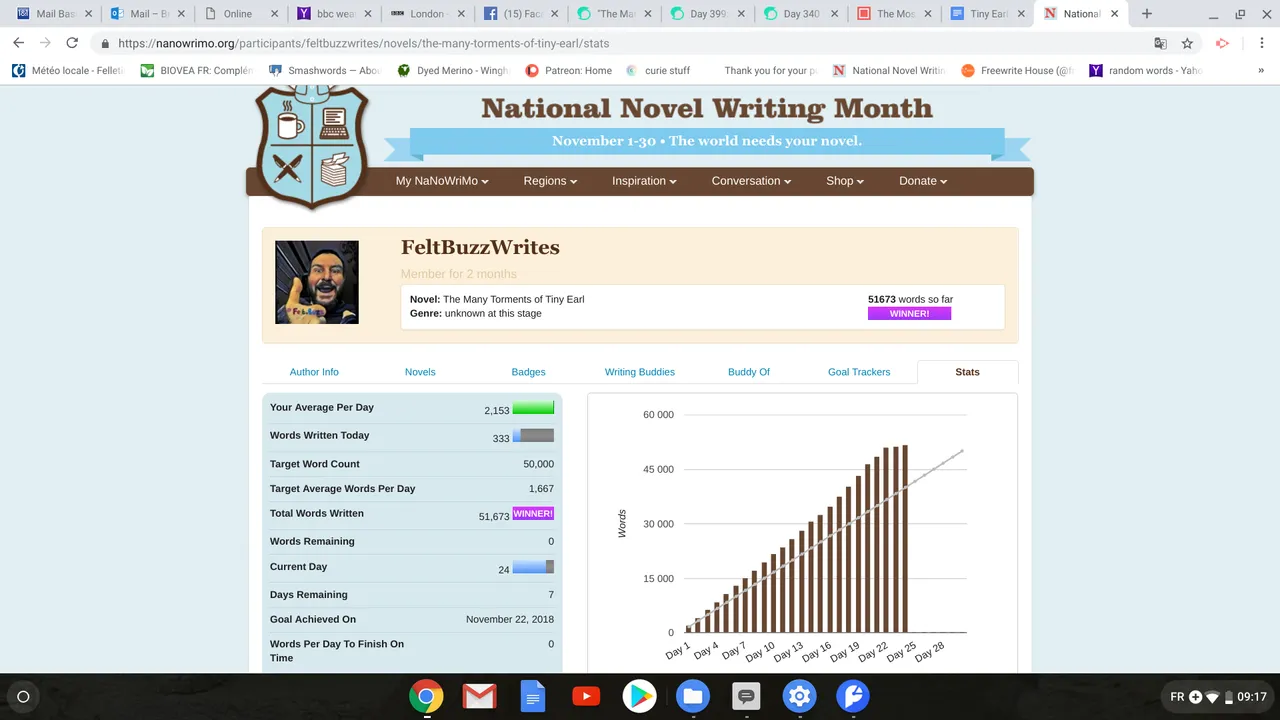Click the NaNoWriMo shield logo

pyautogui.click(x=313, y=146)
